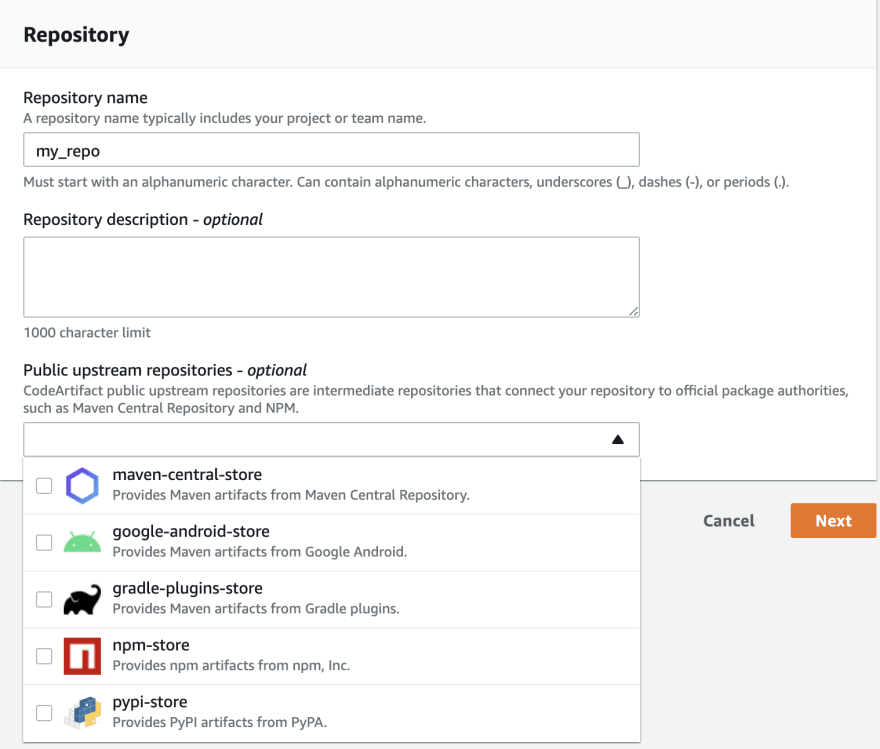Screen dimensions: 880x749
Task: Click the pypi-store Python icon
Action: (x=82, y=713)
